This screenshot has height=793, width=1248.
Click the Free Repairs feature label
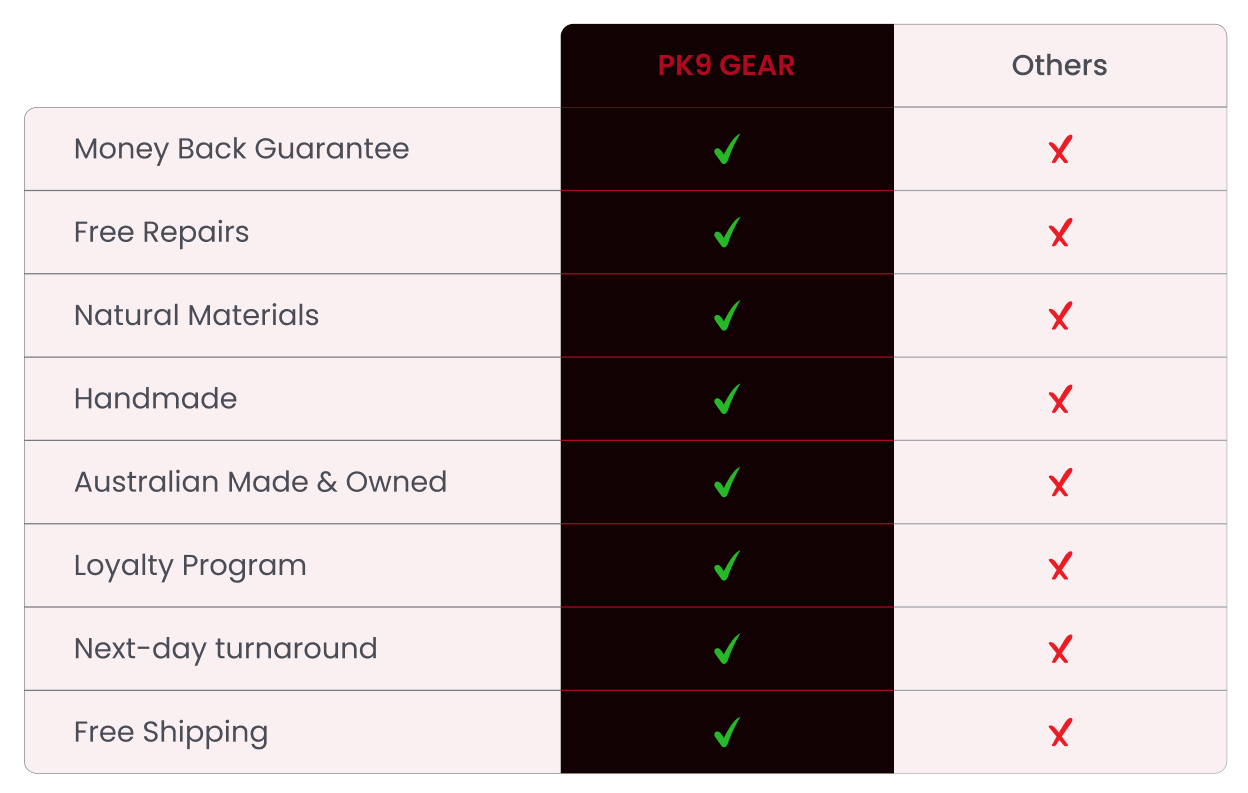tap(161, 232)
